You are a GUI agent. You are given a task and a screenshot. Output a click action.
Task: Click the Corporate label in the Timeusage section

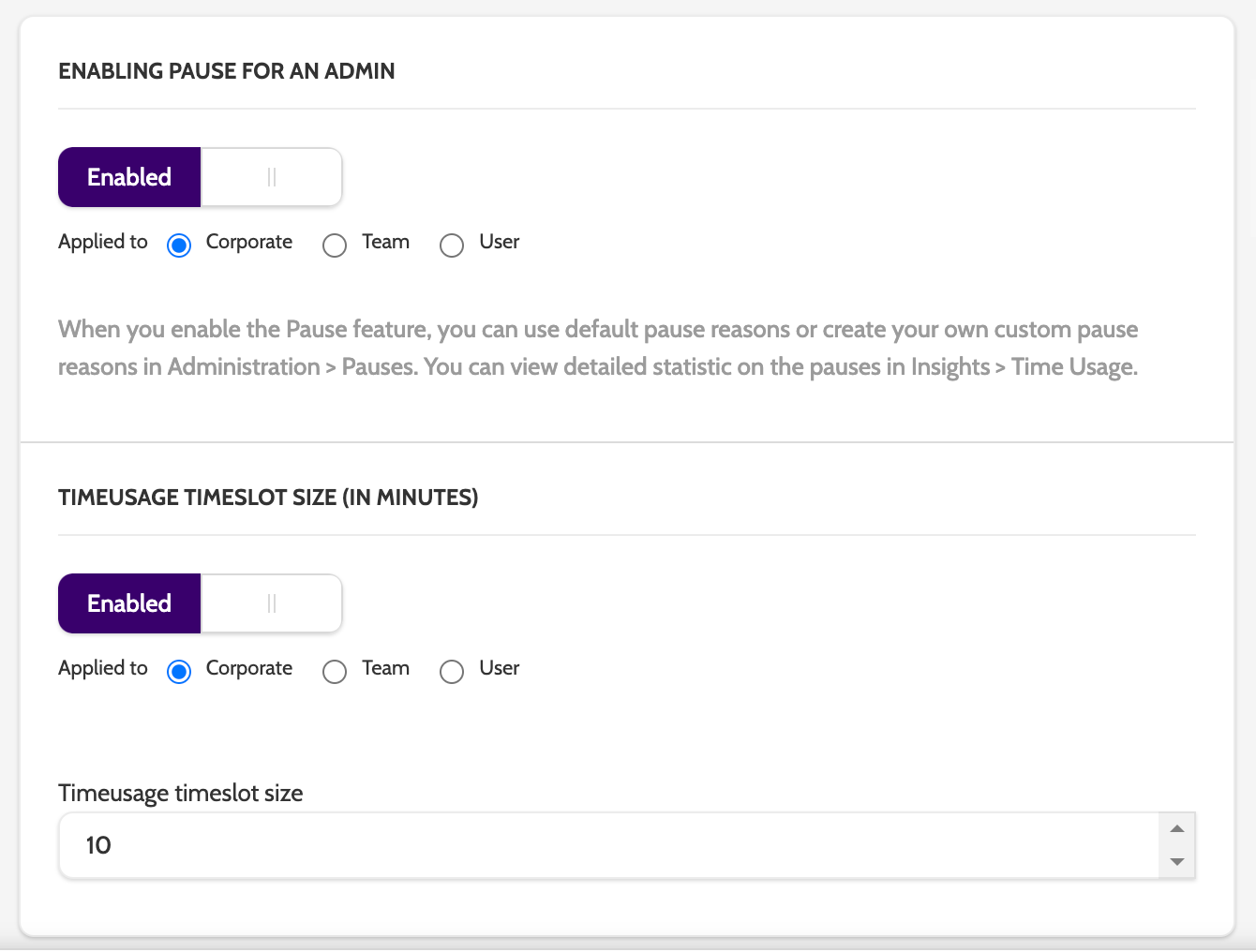click(249, 668)
